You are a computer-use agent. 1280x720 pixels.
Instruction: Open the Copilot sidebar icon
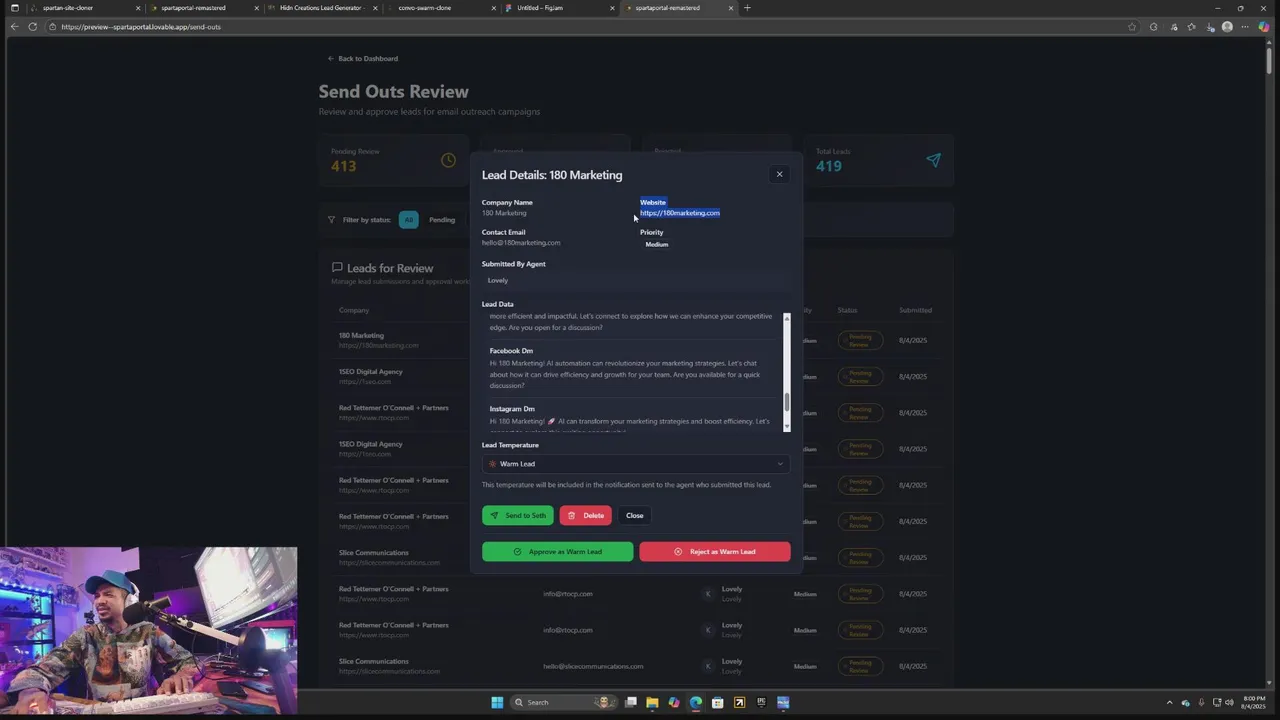point(1264,27)
